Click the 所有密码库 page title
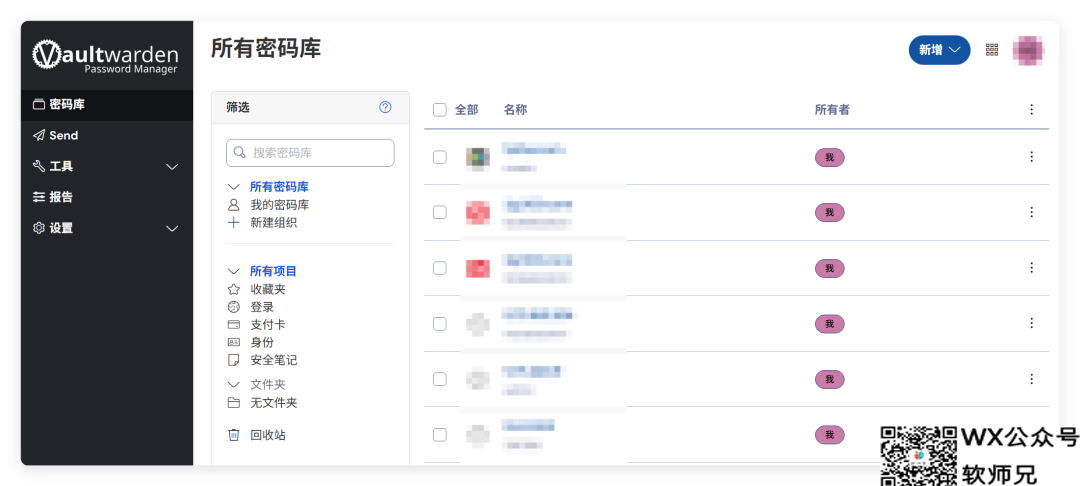Image resolution: width=1080 pixels, height=486 pixels. click(266, 48)
